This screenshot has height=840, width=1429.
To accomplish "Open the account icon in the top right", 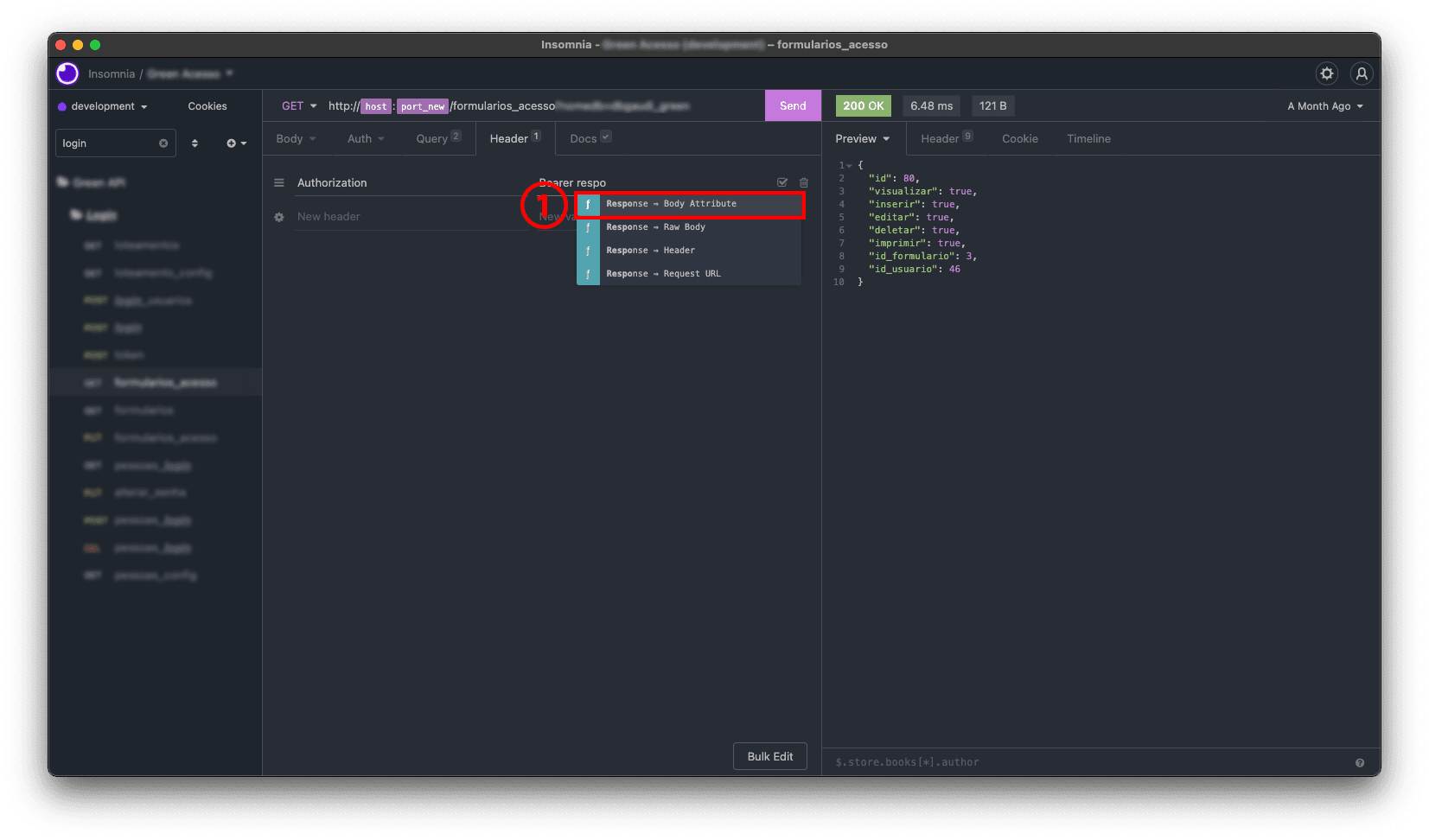I will (x=1362, y=73).
